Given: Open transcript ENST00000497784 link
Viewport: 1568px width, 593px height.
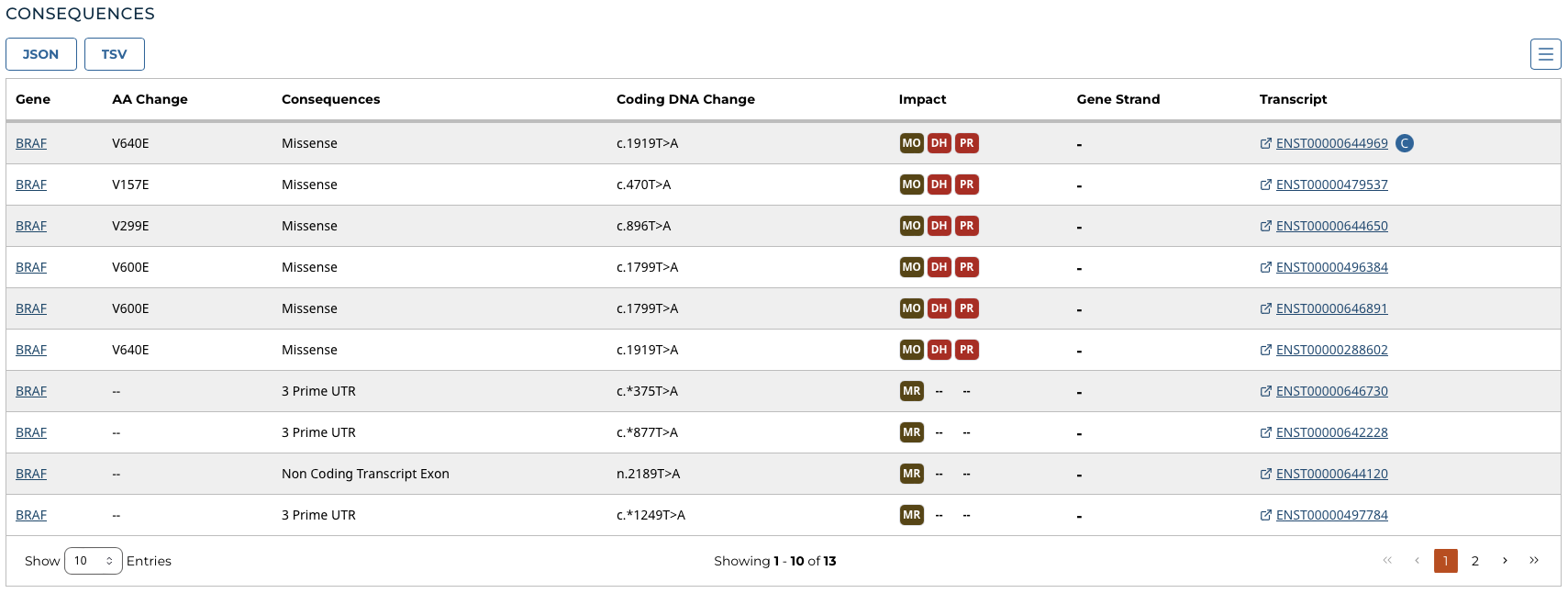Looking at the screenshot, I should pyautogui.click(x=1331, y=515).
